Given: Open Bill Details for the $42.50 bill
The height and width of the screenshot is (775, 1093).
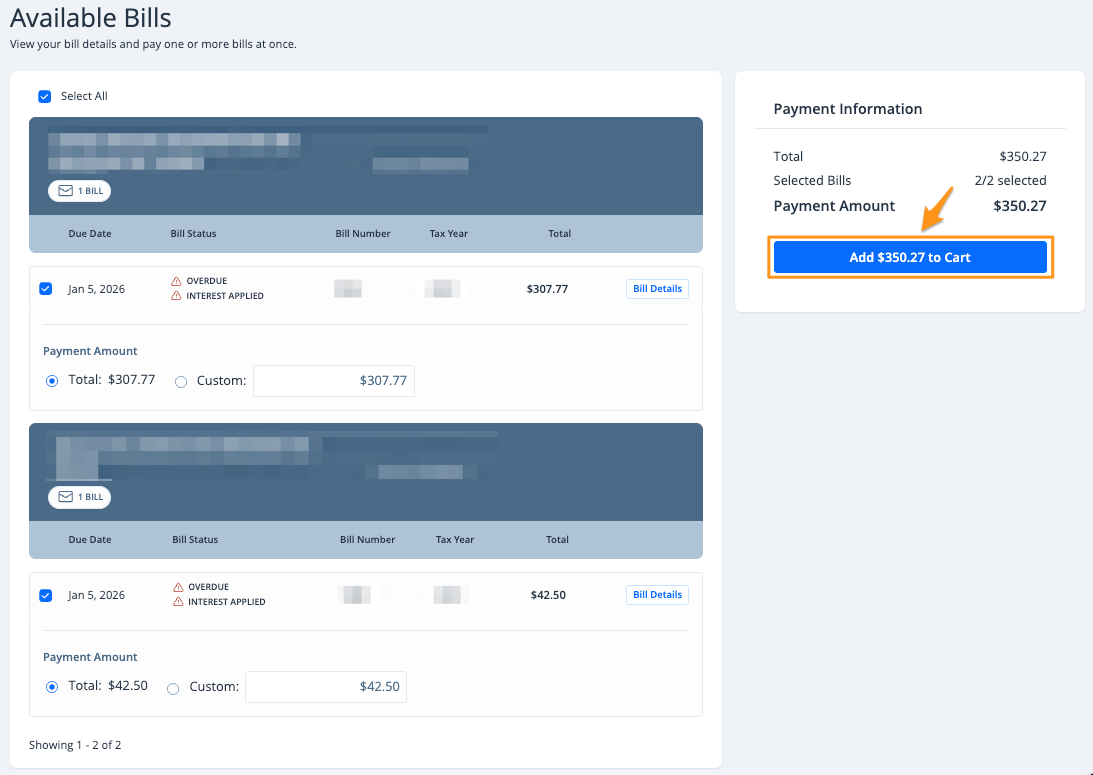Looking at the screenshot, I should click(x=657, y=595).
